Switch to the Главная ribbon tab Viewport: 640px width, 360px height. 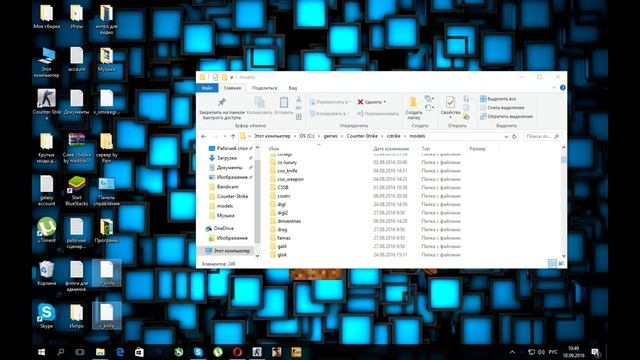tap(232, 88)
